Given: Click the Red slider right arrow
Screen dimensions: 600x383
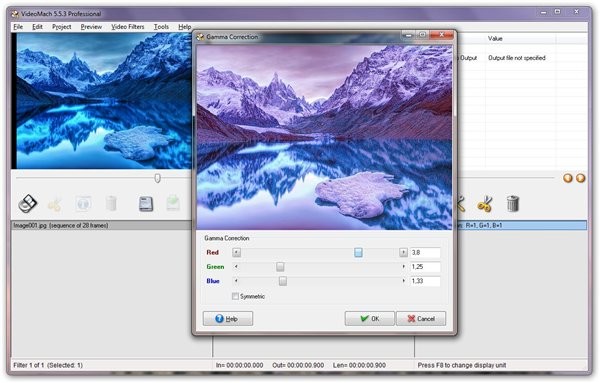Looking at the screenshot, I should coord(403,253).
